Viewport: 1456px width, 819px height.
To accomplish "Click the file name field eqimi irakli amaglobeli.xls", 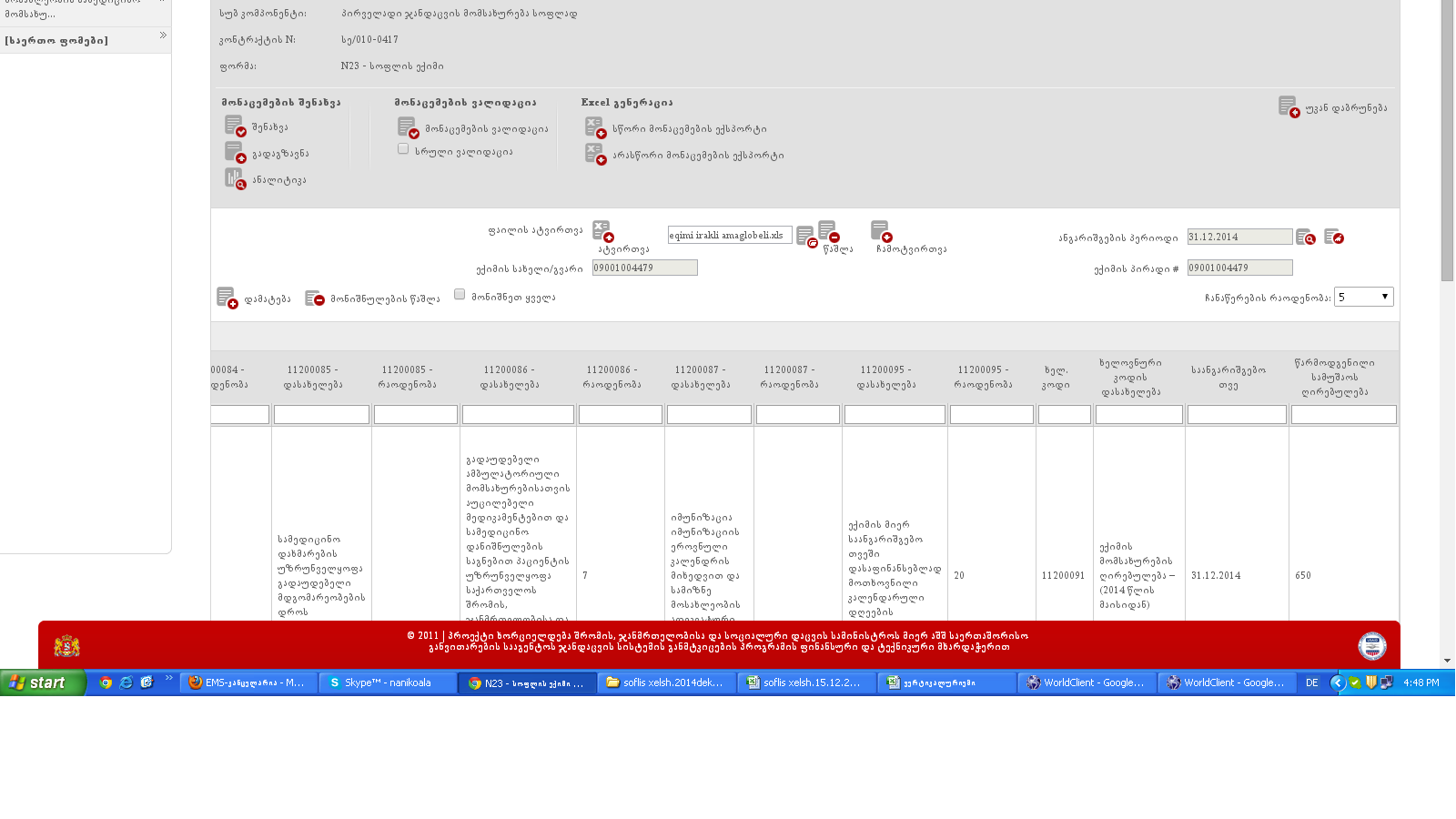I will tap(729, 235).
